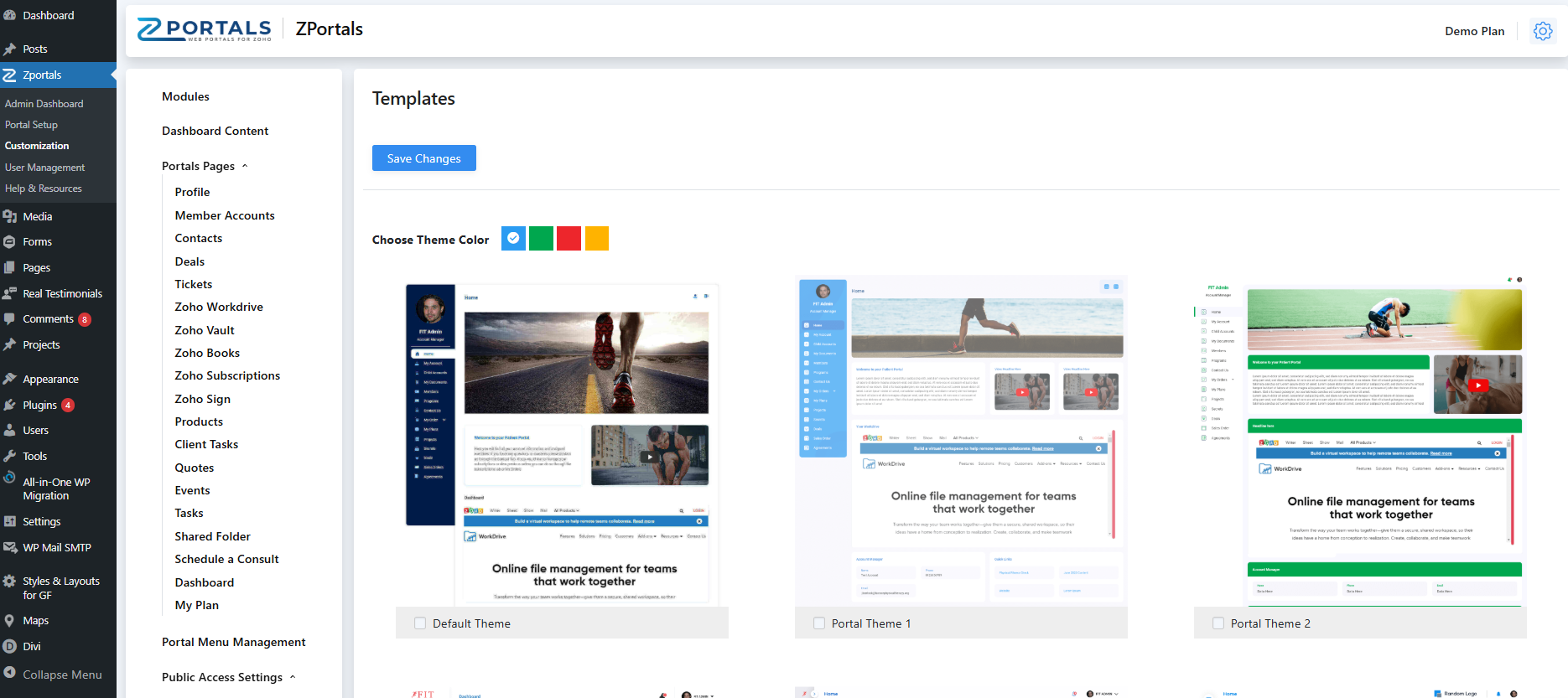Click the ZPortals logo

coord(205,30)
